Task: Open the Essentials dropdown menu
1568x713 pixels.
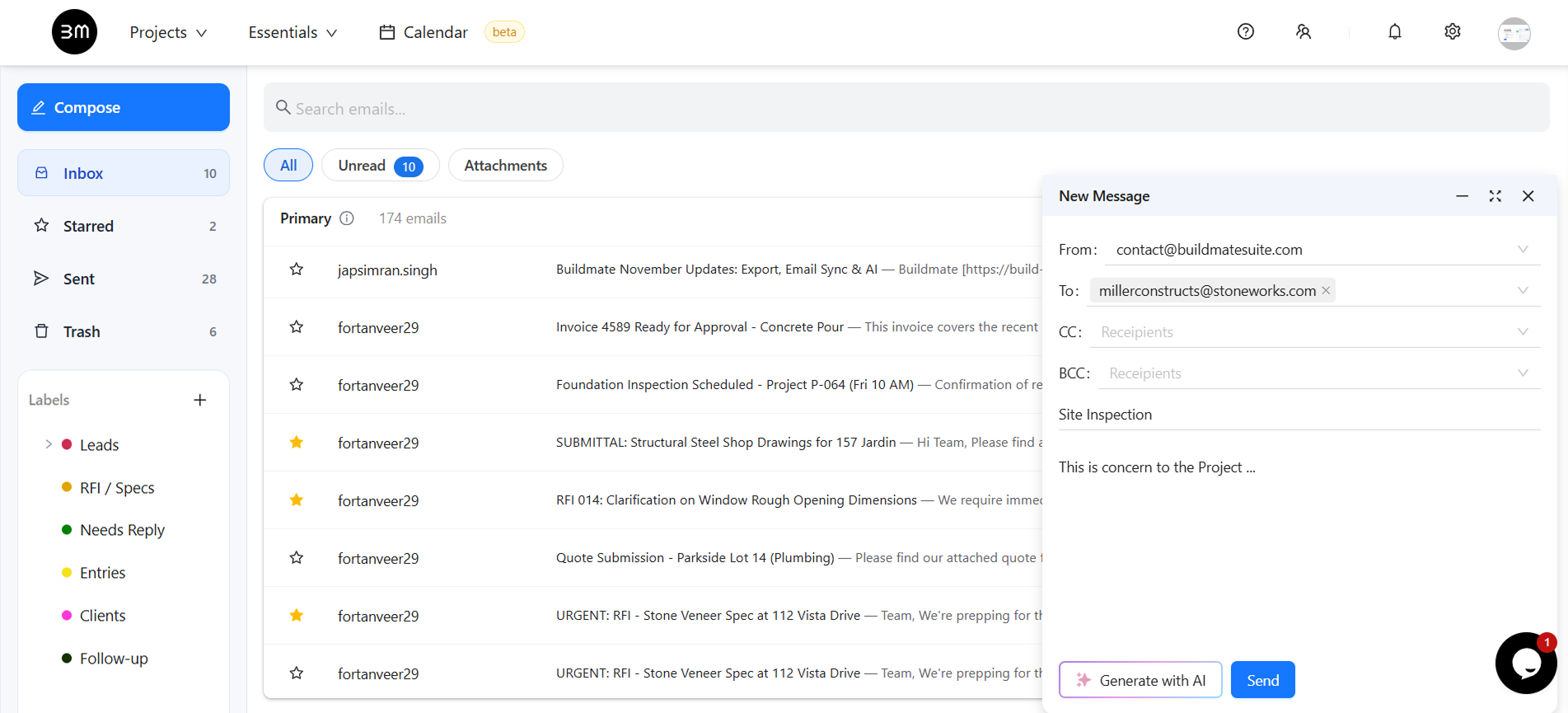Action: pos(293,32)
